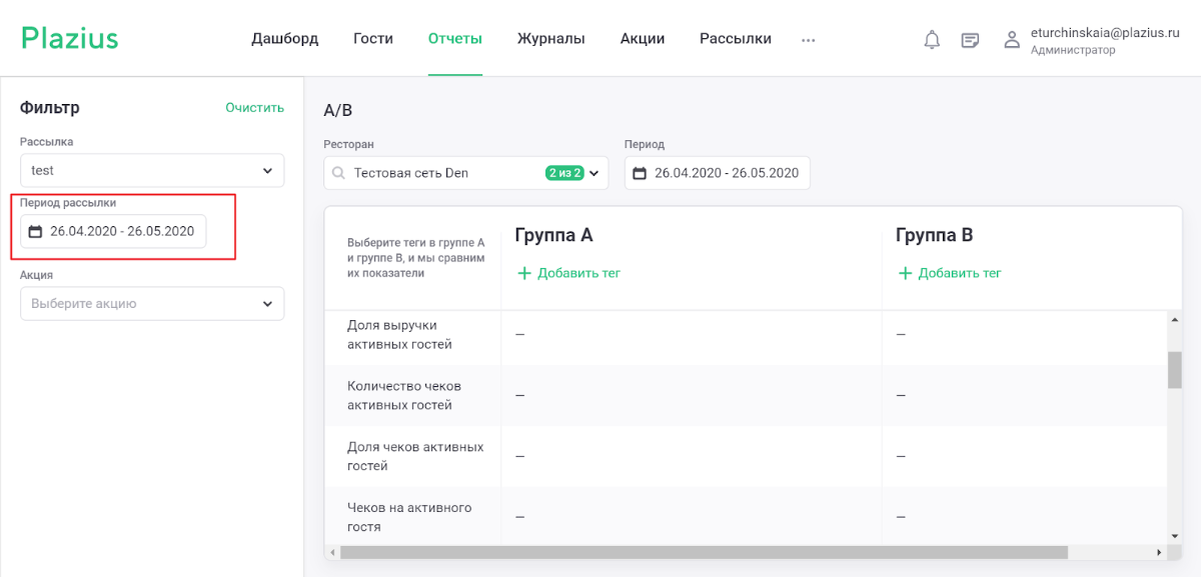Open the Рассылки tab
The width and height of the screenshot is (1201, 577).
tap(735, 38)
